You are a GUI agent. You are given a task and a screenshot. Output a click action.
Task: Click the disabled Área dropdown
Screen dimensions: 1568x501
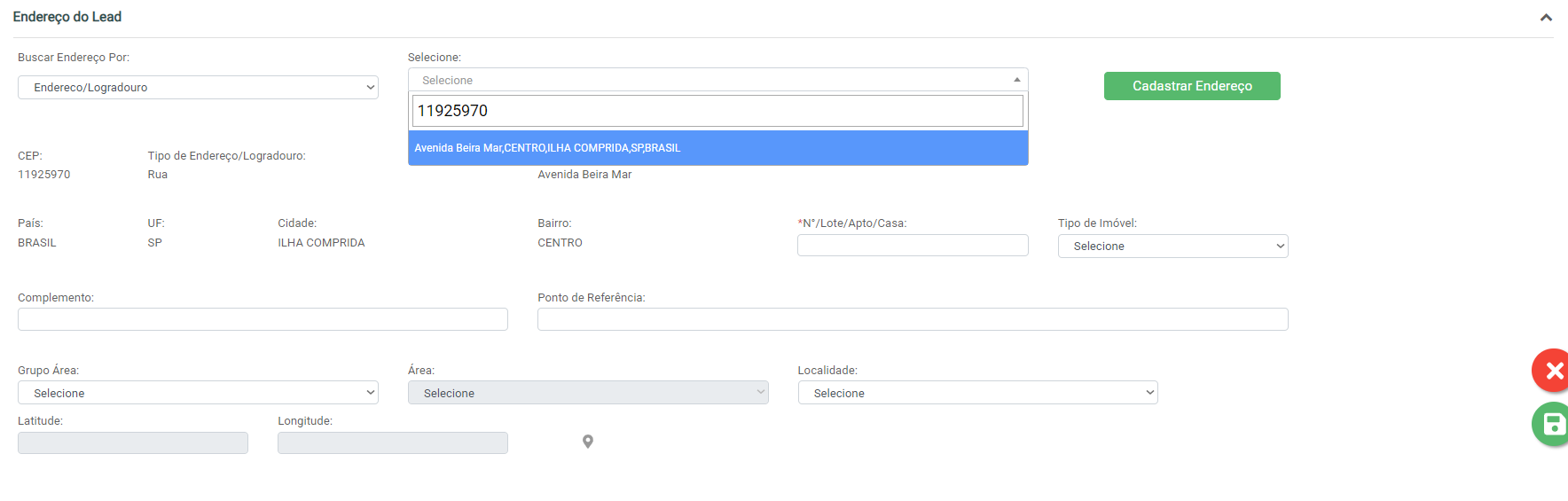click(588, 393)
